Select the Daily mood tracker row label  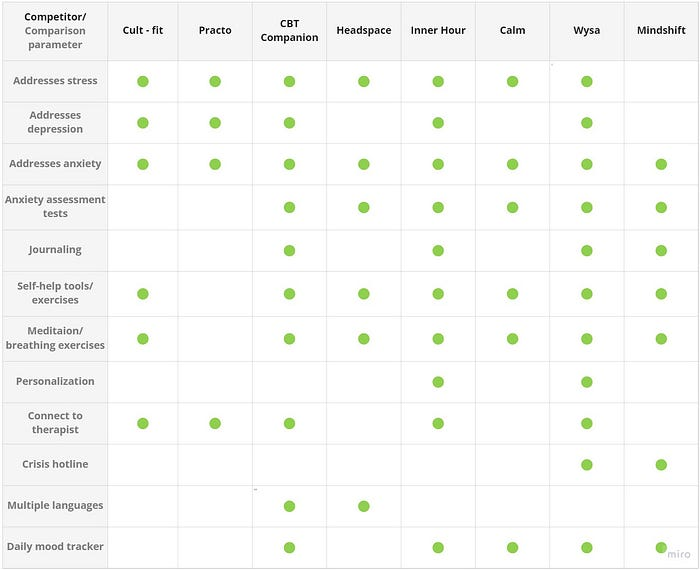tap(55, 546)
